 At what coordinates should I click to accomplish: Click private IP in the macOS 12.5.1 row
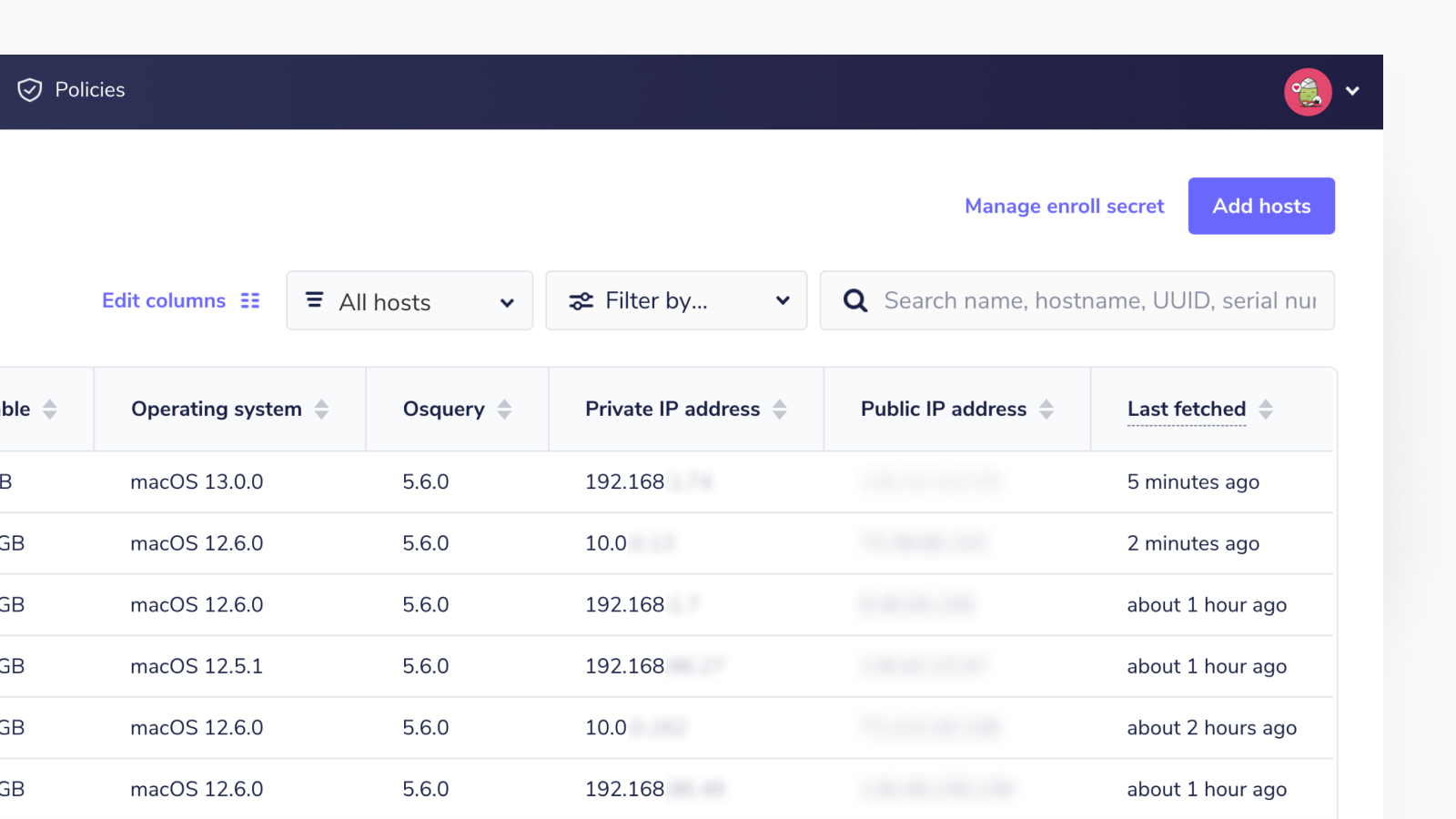tap(654, 666)
